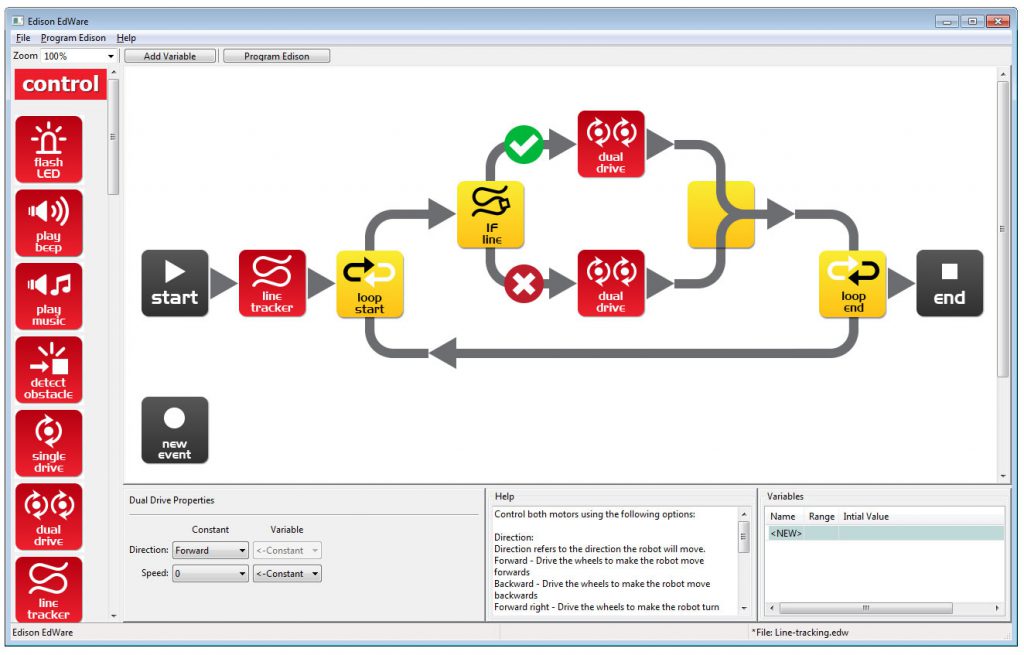Pick the single drive block

point(49,443)
